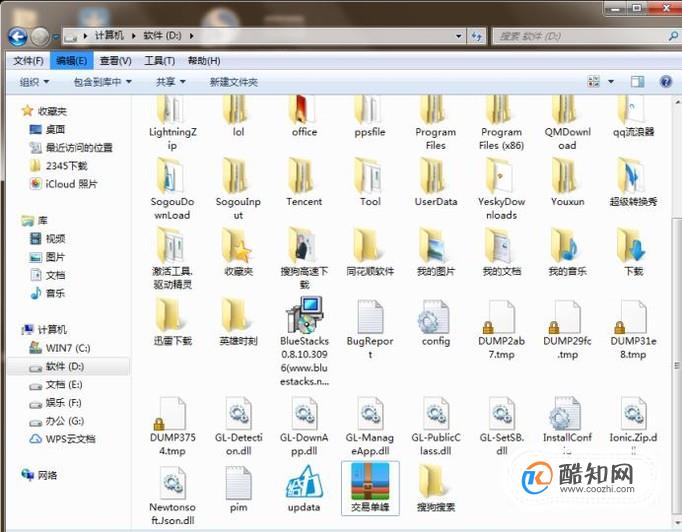The image size is (682, 532).
Task: Open the 包含到库中 dropdown
Action: [102, 82]
